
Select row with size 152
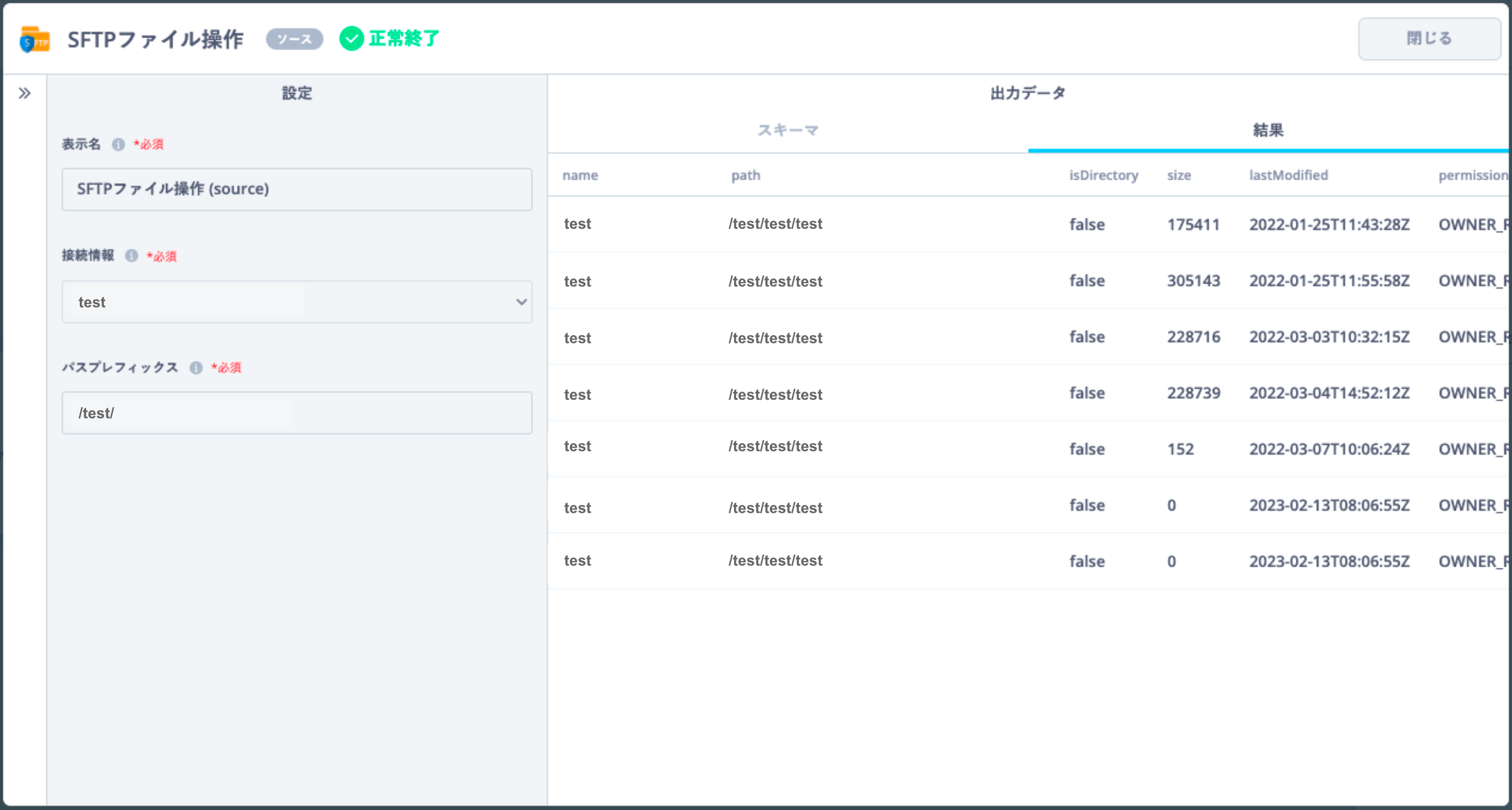(1027, 449)
